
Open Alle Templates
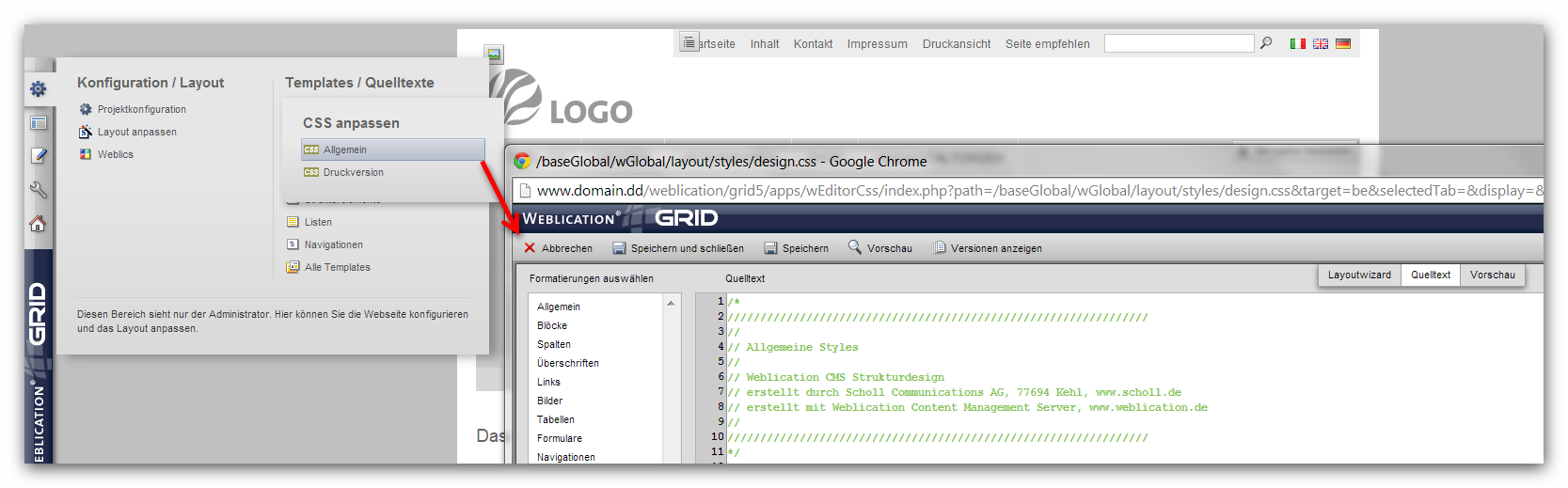pos(338,267)
